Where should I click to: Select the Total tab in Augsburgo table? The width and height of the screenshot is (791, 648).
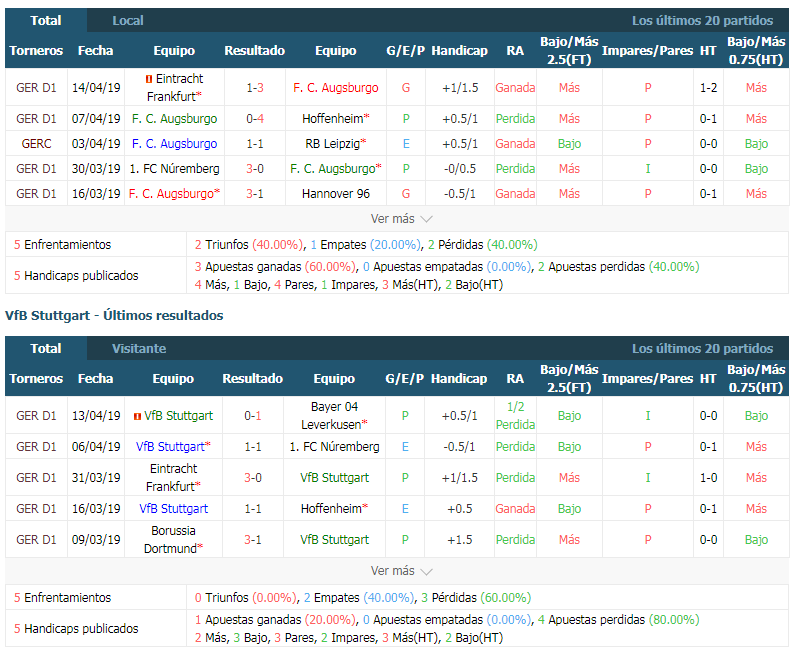pyautogui.click(x=46, y=21)
